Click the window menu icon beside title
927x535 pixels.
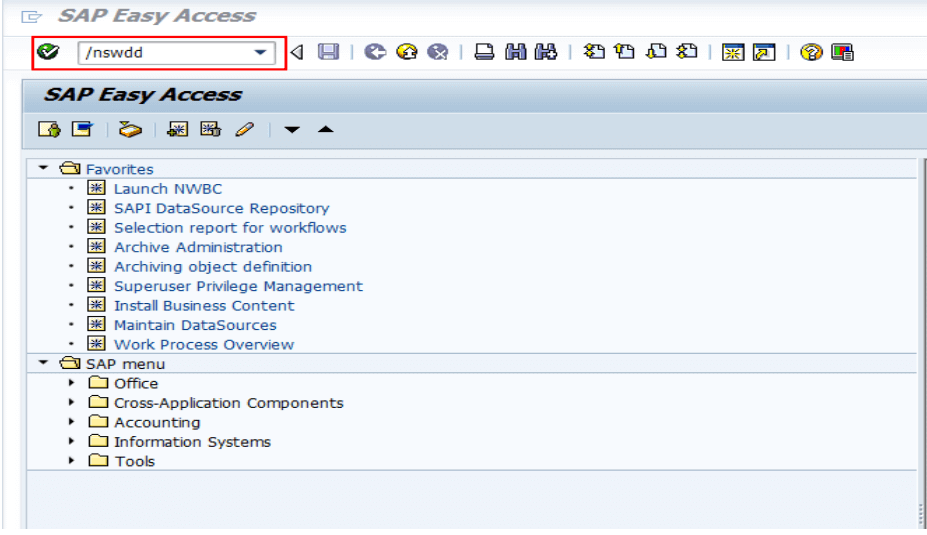point(31,17)
